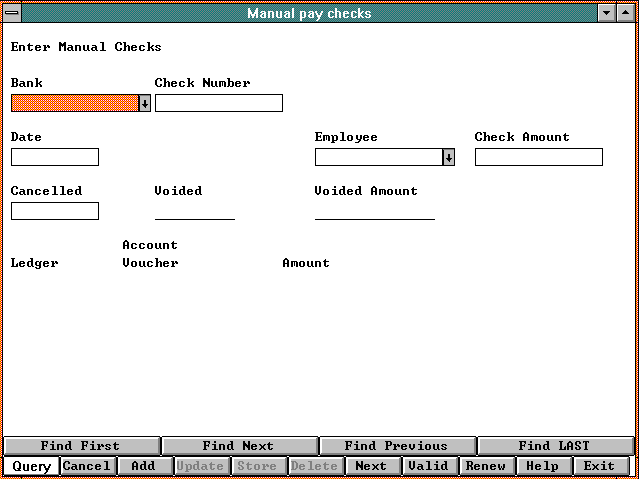This screenshot has height=479, width=639.
Task: Open the window system menu icon
Action: coord(13,13)
